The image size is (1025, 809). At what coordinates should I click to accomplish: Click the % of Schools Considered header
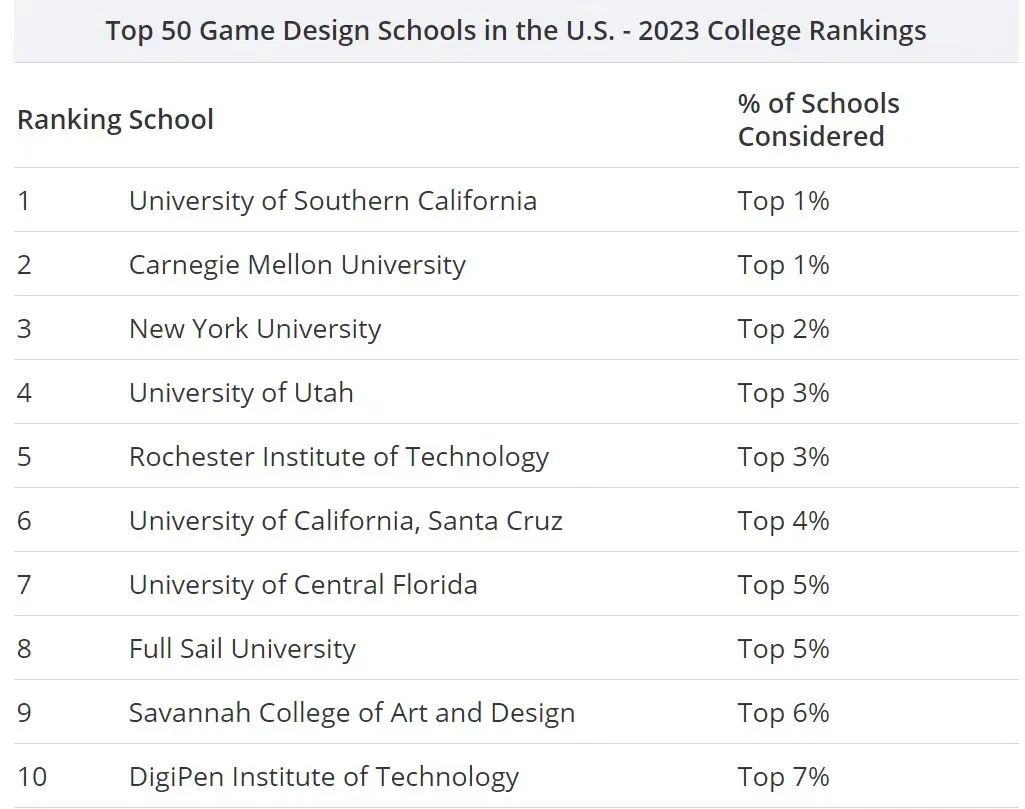coord(818,120)
